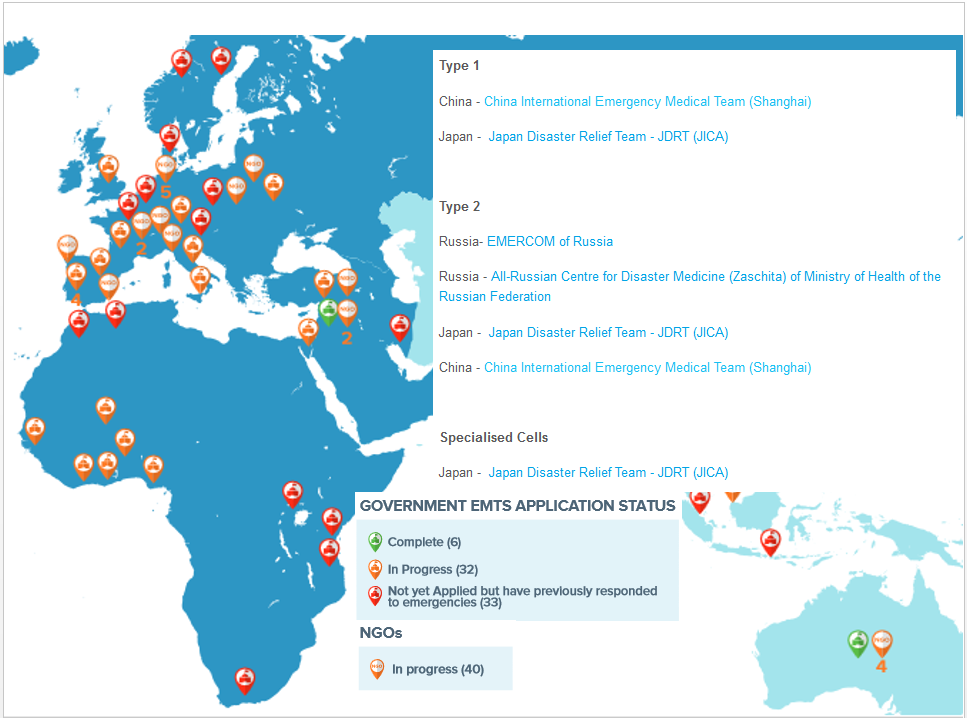Click the red marker in South Africa
Image resolution: width=967 pixels, height=718 pixels.
(245, 680)
